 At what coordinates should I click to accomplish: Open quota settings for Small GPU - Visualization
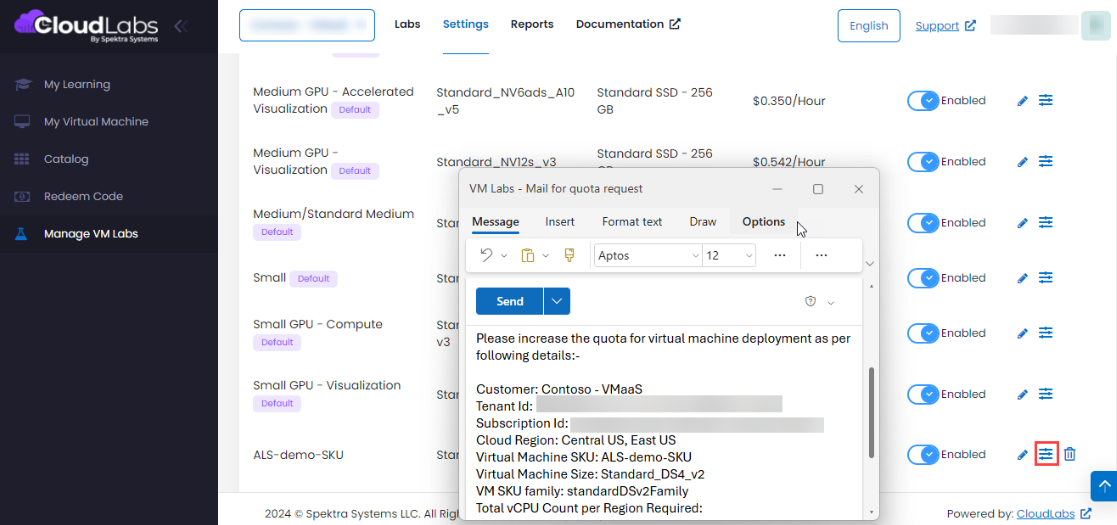(1045, 394)
